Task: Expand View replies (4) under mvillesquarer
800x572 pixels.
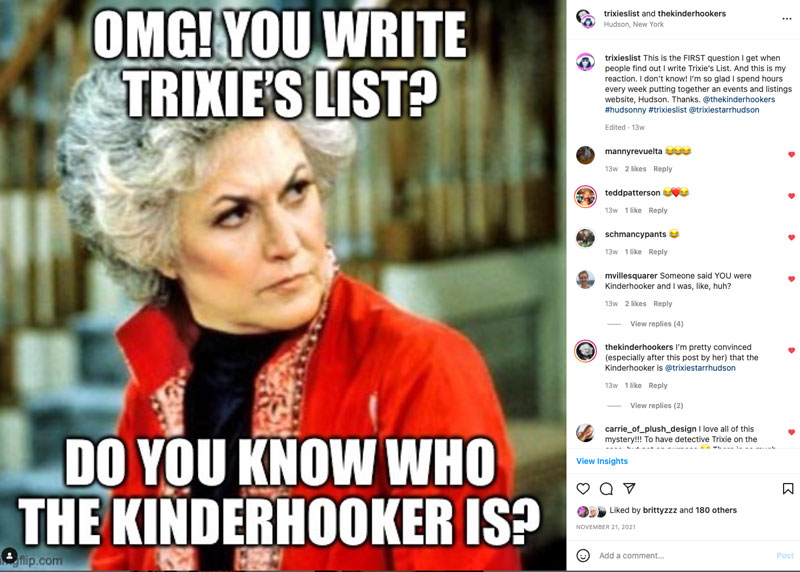Action: [x=657, y=324]
